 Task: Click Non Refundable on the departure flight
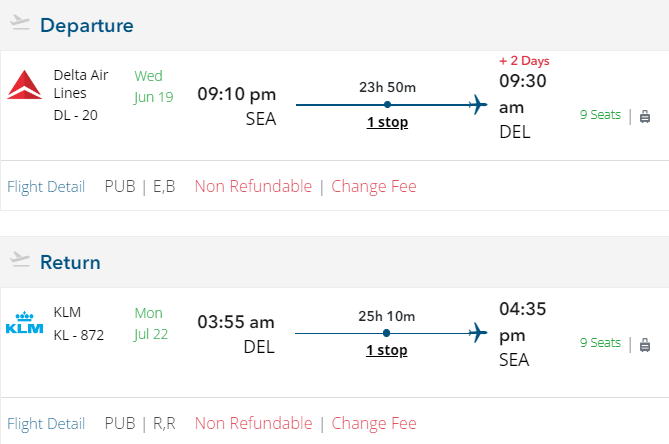(x=253, y=186)
